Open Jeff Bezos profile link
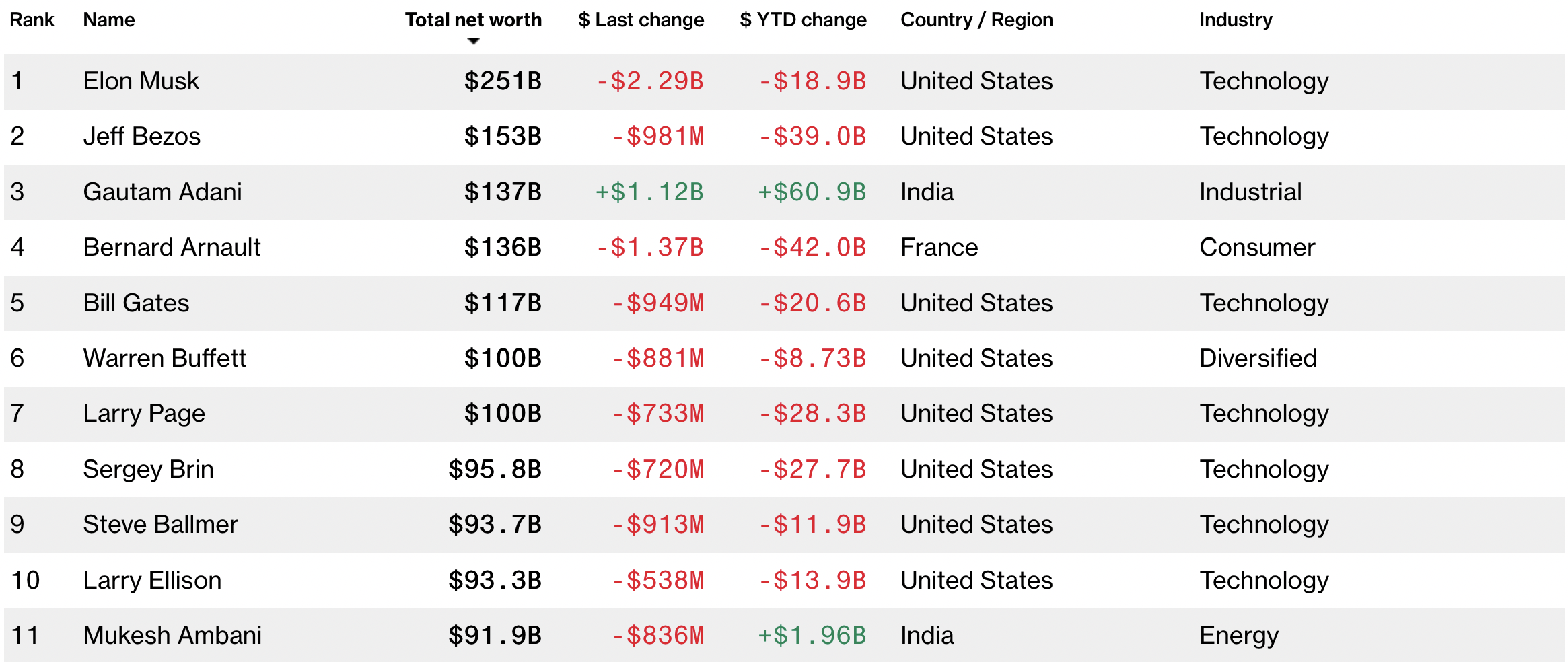The image size is (1568, 662). 142,137
